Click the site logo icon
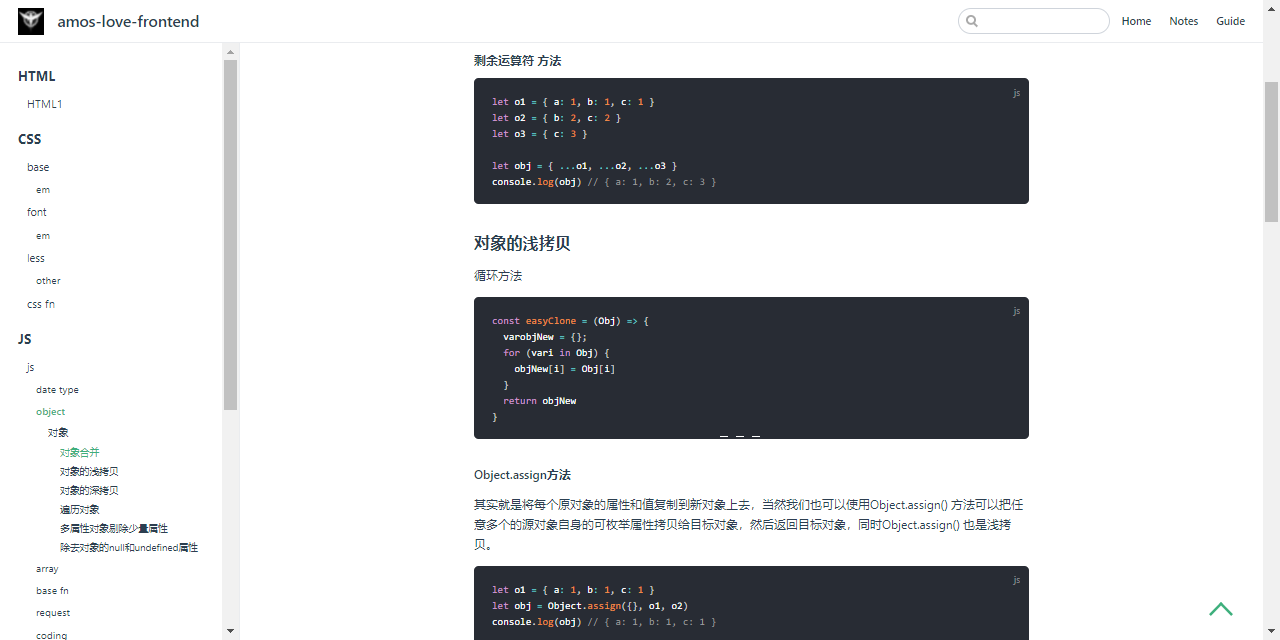This screenshot has width=1280, height=640. click(x=31, y=21)
